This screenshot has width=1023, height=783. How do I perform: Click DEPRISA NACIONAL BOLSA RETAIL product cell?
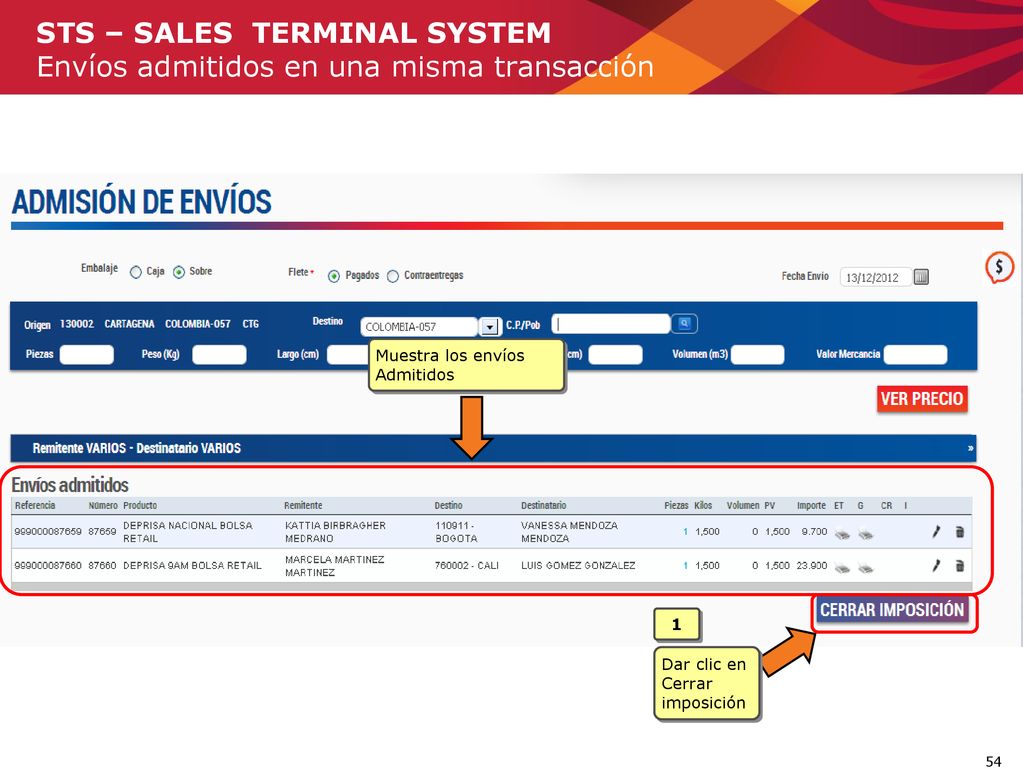click(188, 532)
